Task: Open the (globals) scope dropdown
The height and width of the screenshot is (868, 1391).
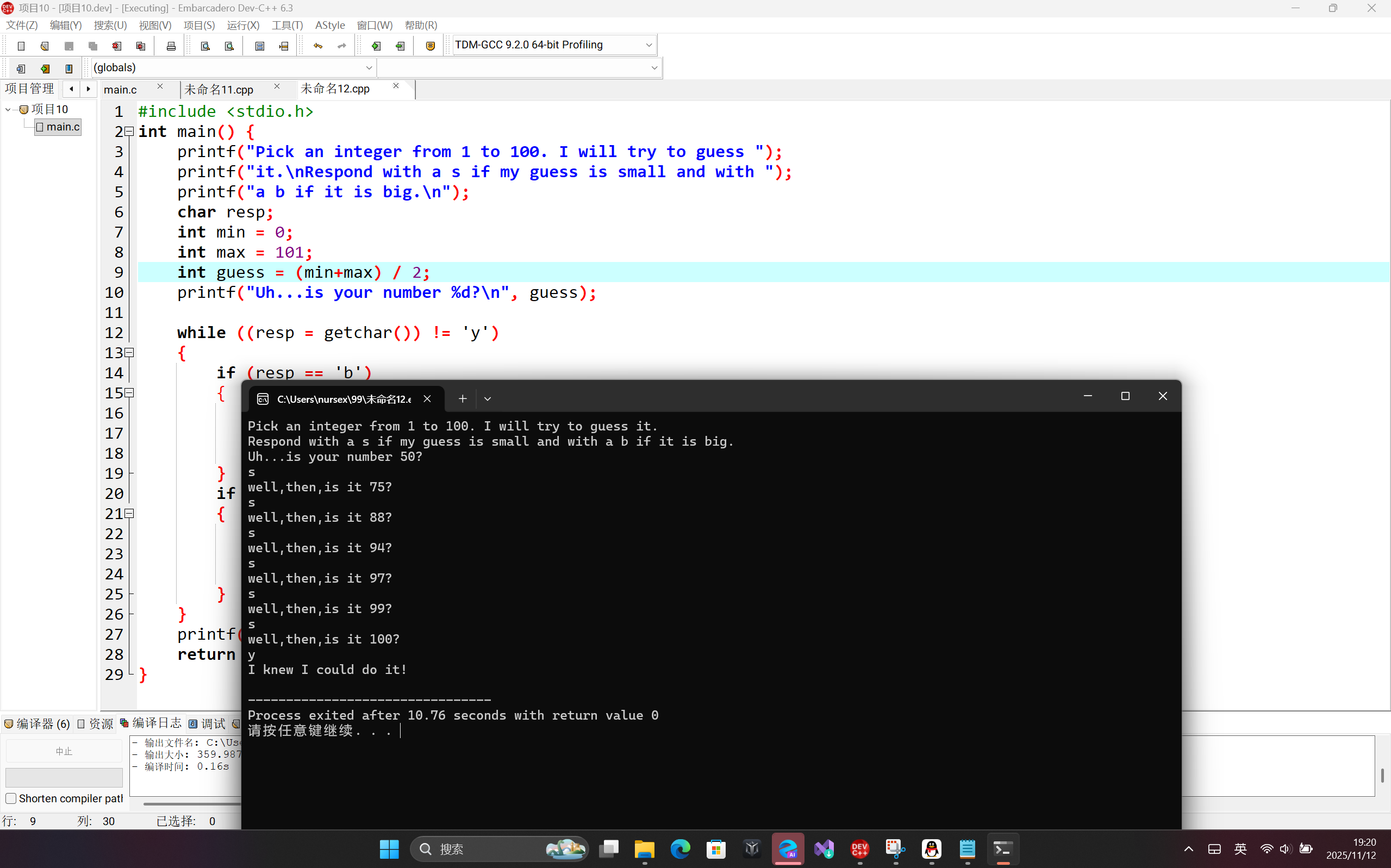Action: pyautogui.click(x=369, y=68)
